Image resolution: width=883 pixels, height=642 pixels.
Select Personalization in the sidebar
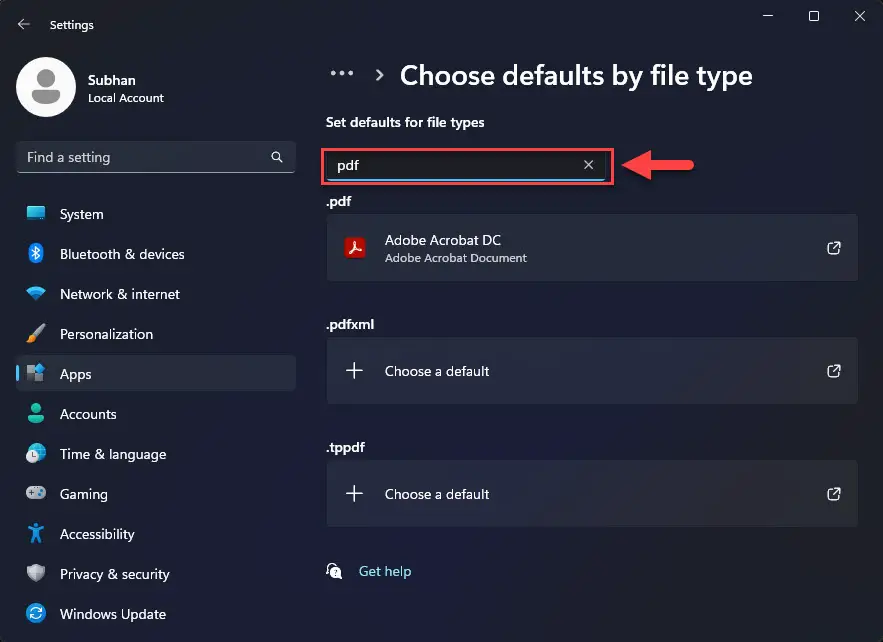coord(106,334)
